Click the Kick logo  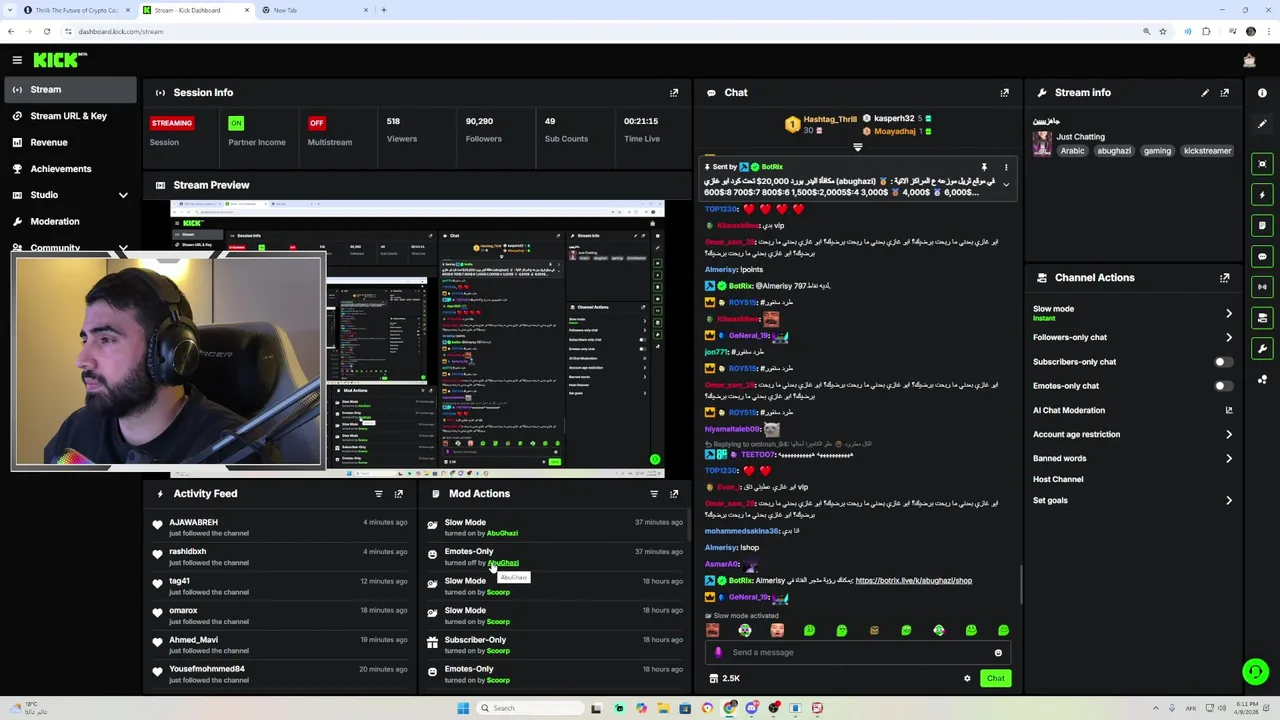point(59,60)
